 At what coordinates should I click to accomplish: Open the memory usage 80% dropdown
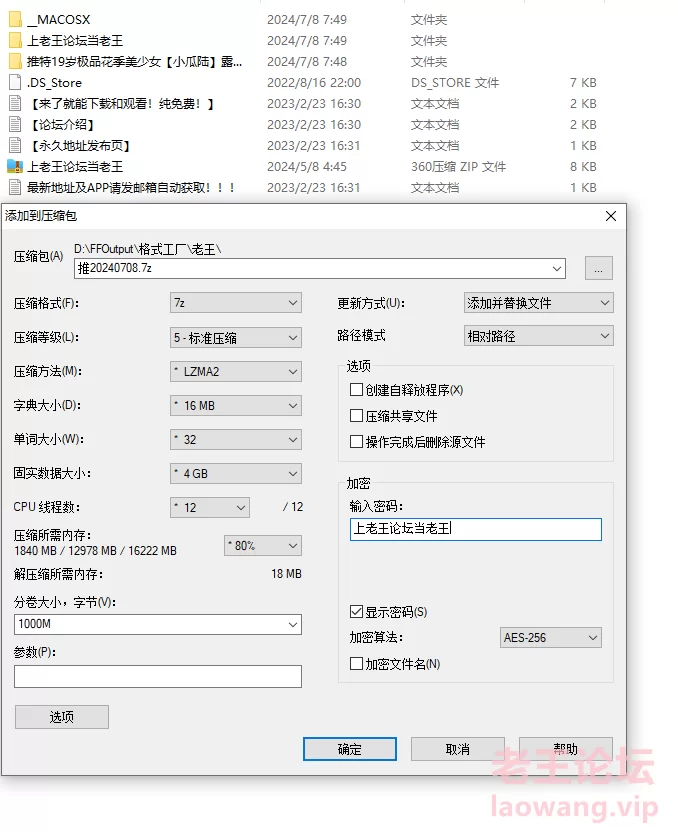click(x=263, y=545)
